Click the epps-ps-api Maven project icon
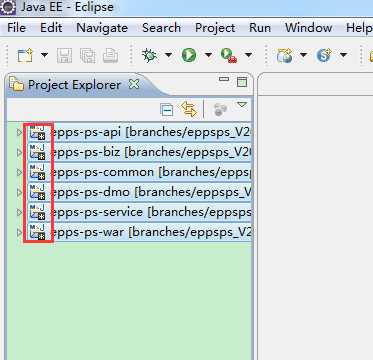Viewport: 373px width, 360px height. [x=37, y=133]
